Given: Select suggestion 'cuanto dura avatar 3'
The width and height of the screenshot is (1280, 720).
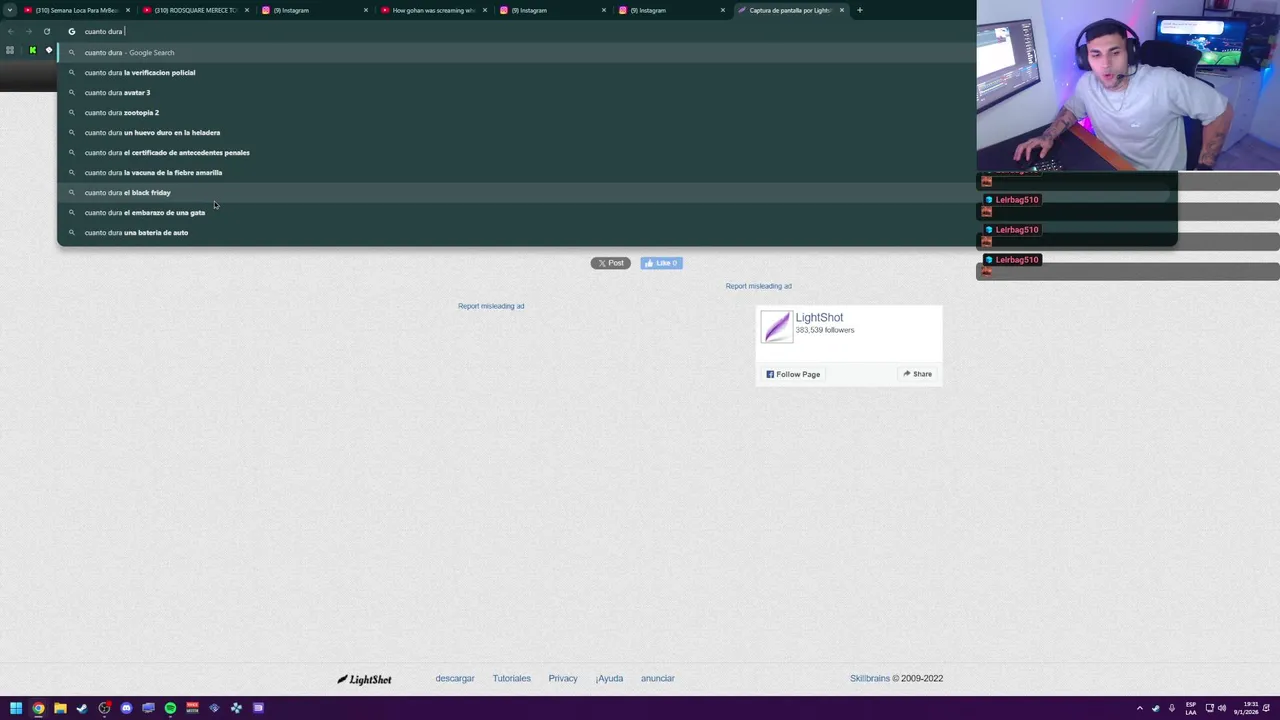Looking at the screenshot, I should point(516,92).
